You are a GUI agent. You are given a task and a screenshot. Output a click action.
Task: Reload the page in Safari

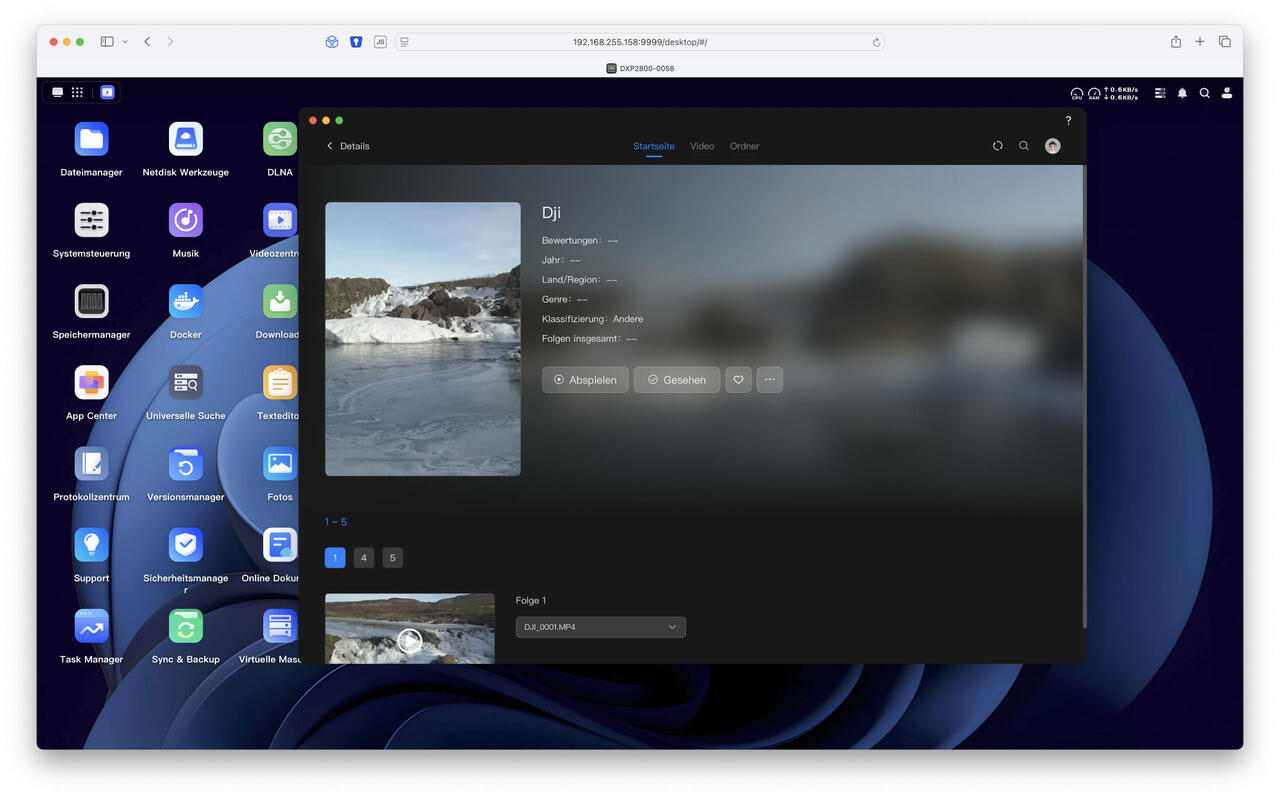pos(876,42)
